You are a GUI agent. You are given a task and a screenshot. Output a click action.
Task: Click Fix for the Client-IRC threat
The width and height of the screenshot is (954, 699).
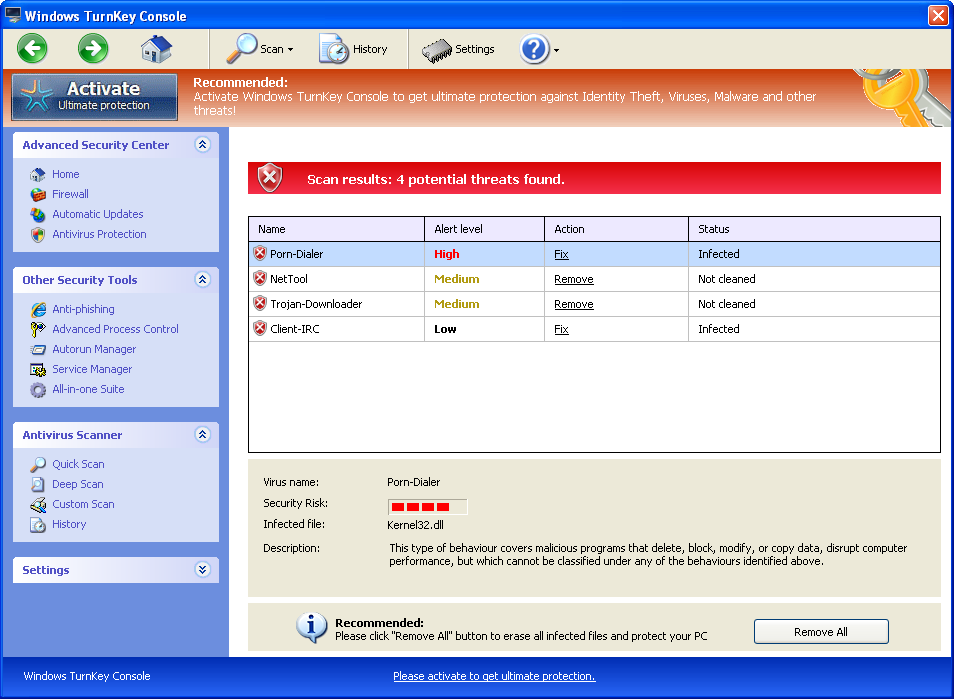click(x=561, y=329)
